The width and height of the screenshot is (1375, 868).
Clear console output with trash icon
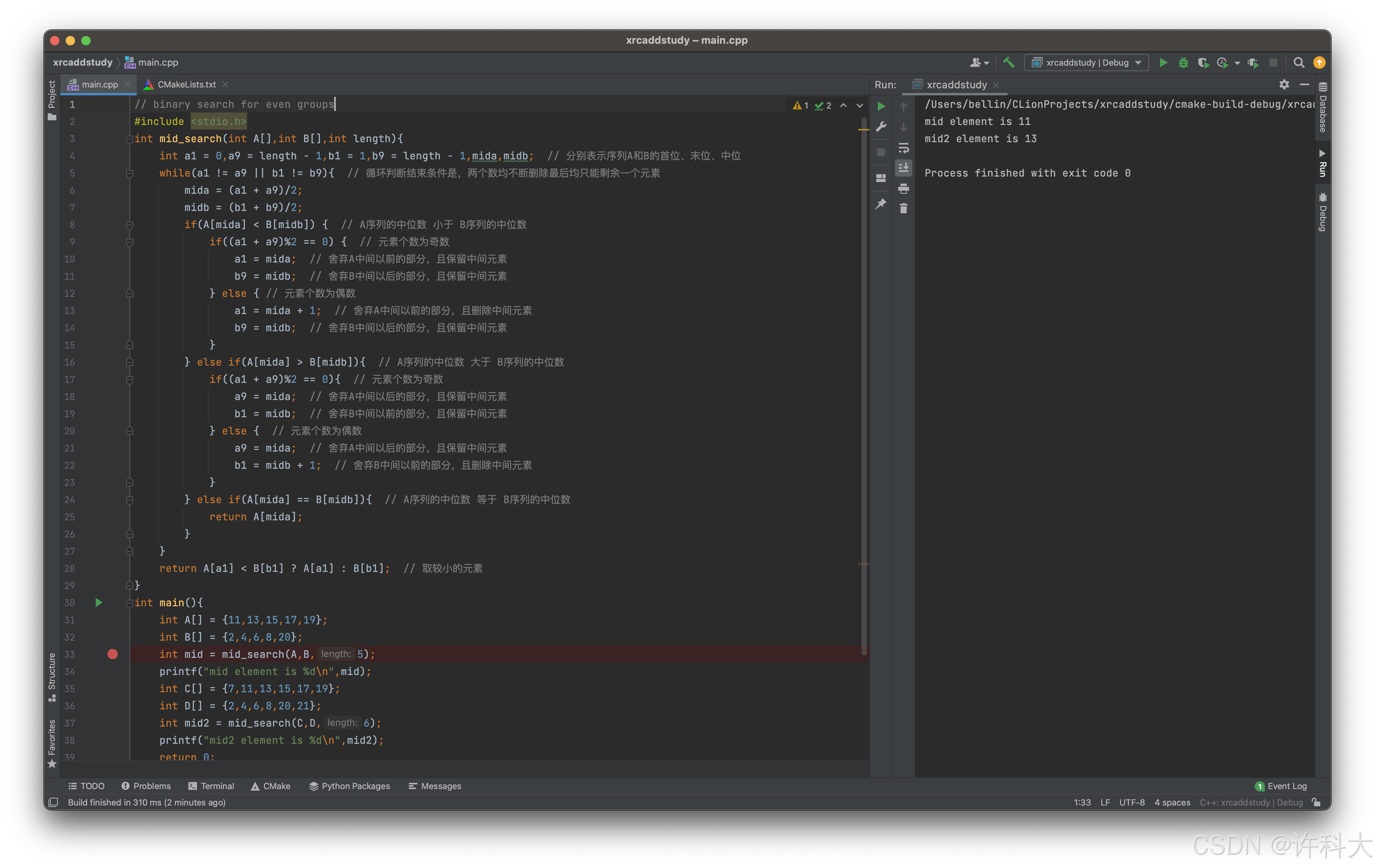click(903, 209)
